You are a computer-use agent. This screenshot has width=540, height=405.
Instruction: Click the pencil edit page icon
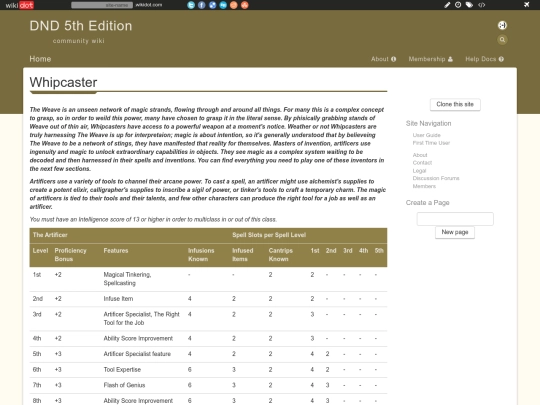click(447, 5)
